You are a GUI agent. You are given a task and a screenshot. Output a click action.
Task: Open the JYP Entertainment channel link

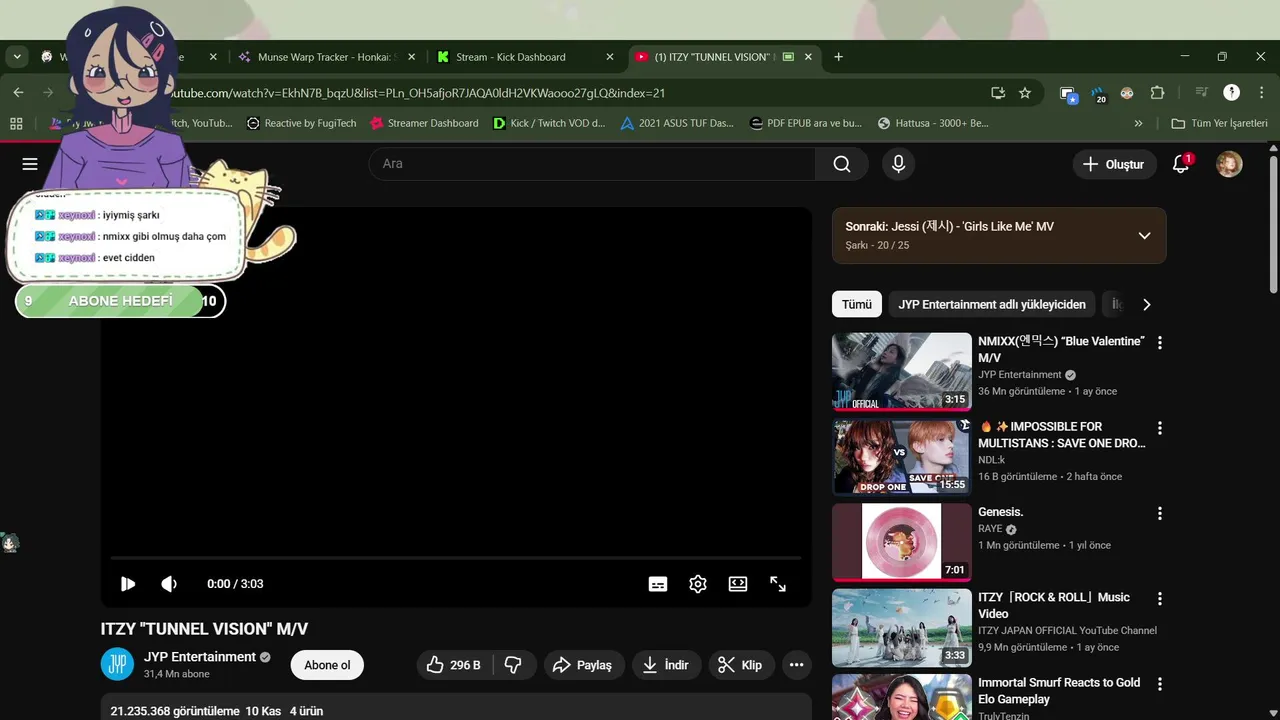tap(200, 657)
